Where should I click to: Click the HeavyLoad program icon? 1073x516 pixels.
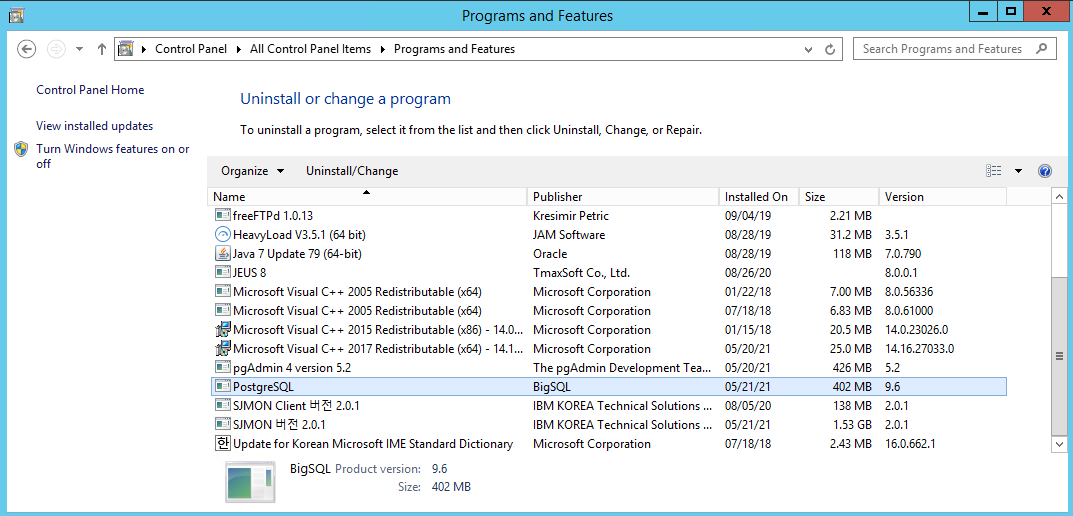223,235
